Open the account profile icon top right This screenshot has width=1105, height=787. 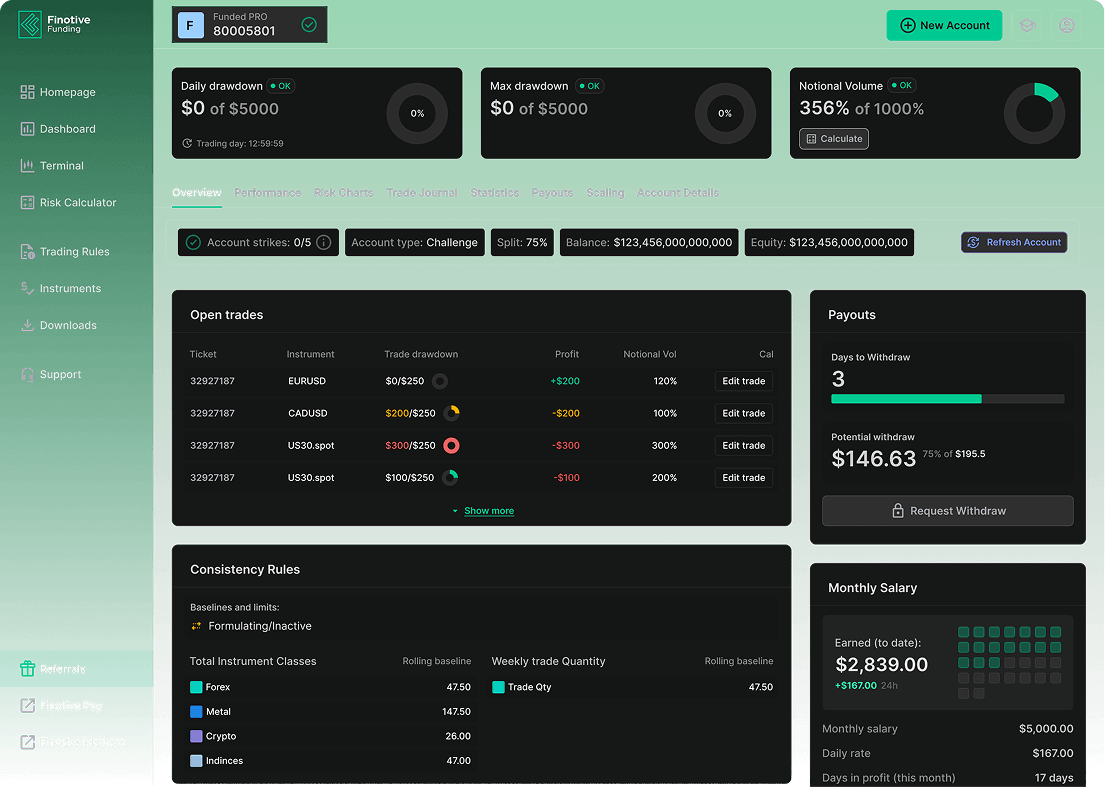pyautogui.click(x=1066, y=25)
